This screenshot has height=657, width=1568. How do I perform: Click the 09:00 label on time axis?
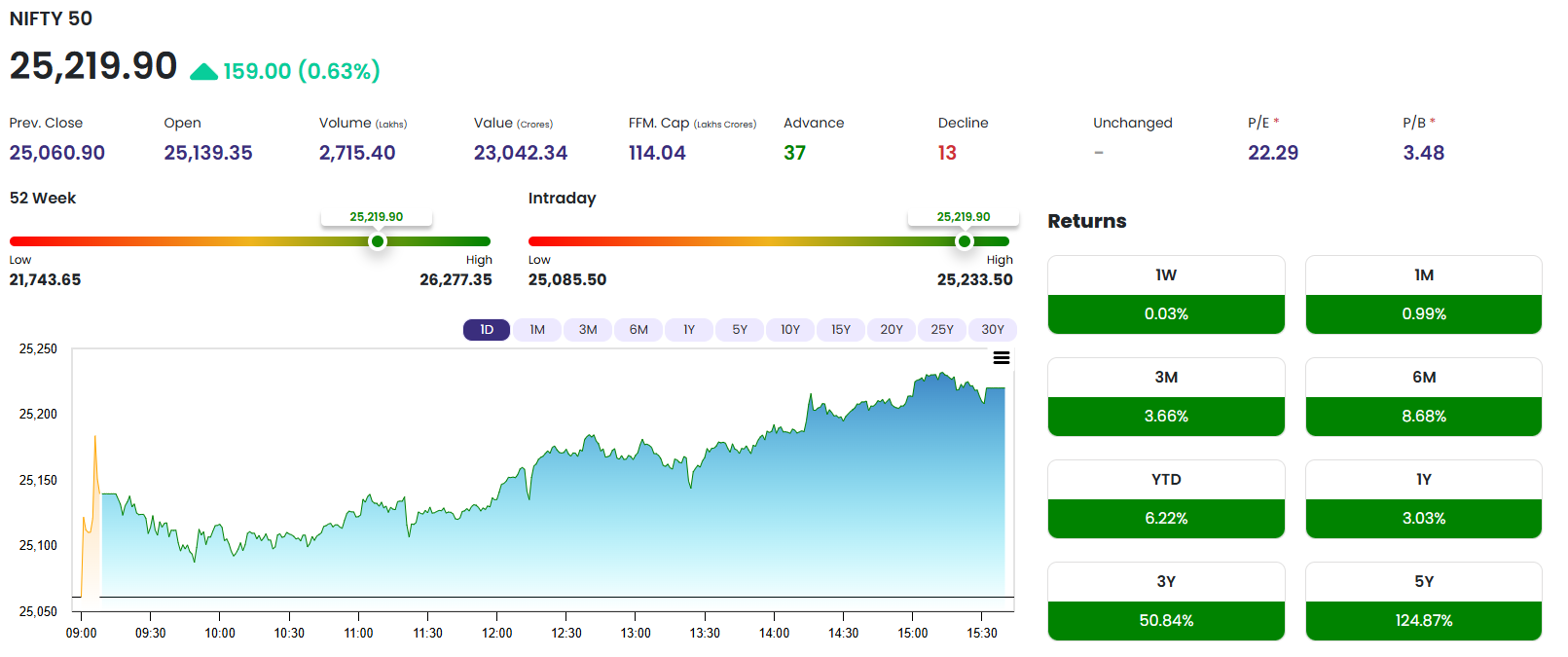[81, 633]
